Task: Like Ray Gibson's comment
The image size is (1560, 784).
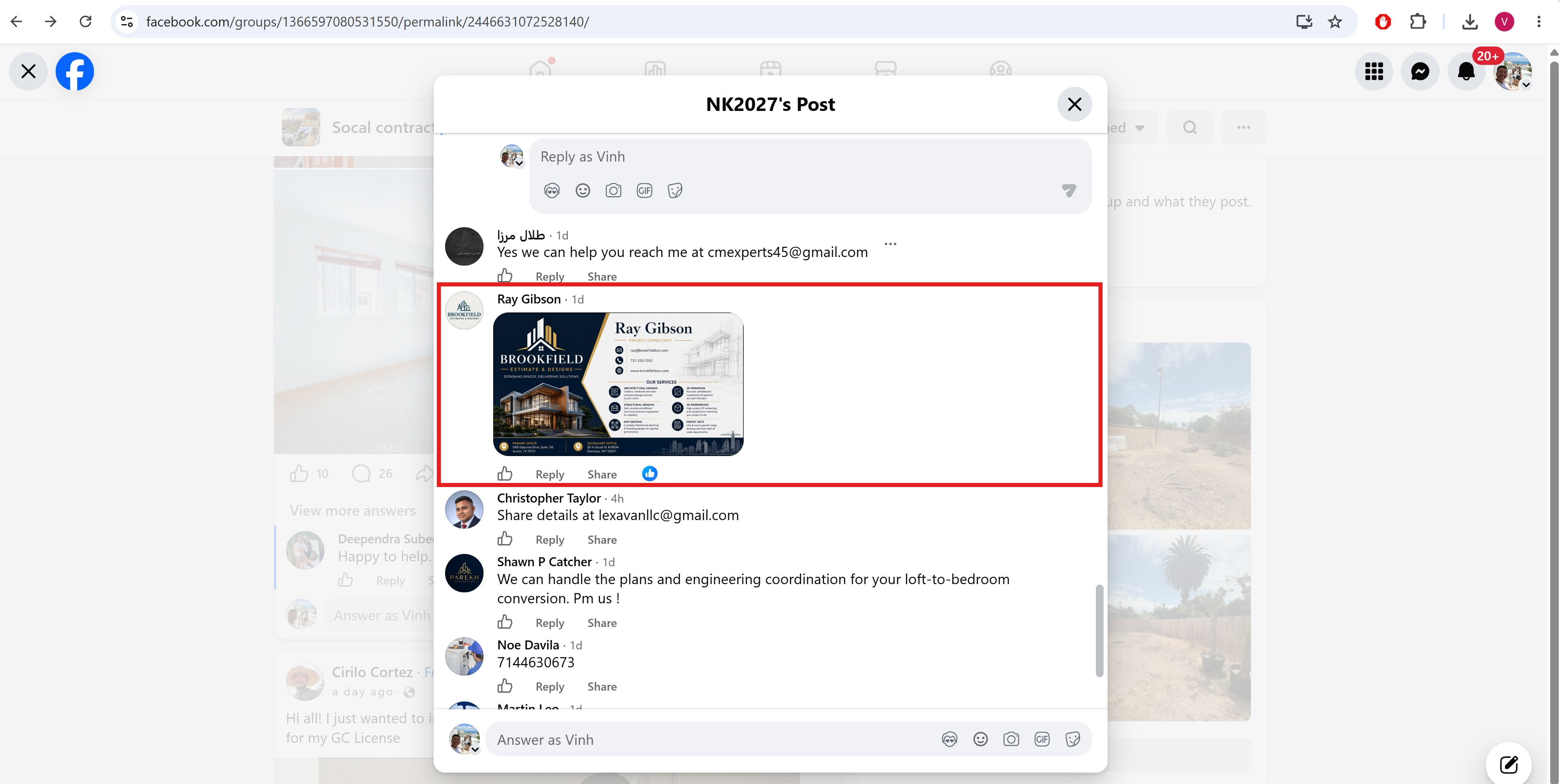Action: pos(505,474)
